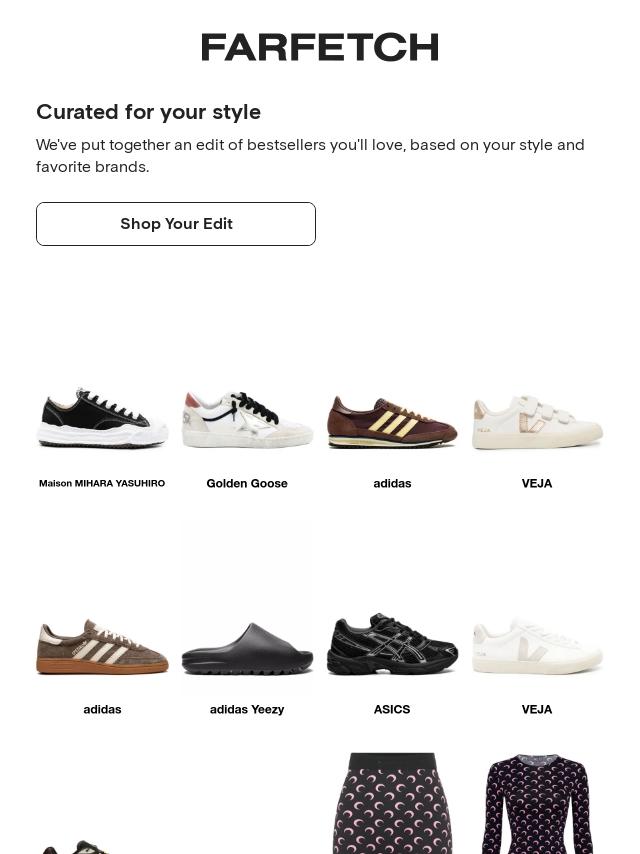Click the Golden Goose brand label
This screenshot has width=640, height=854.
click(x=247, y=483)
